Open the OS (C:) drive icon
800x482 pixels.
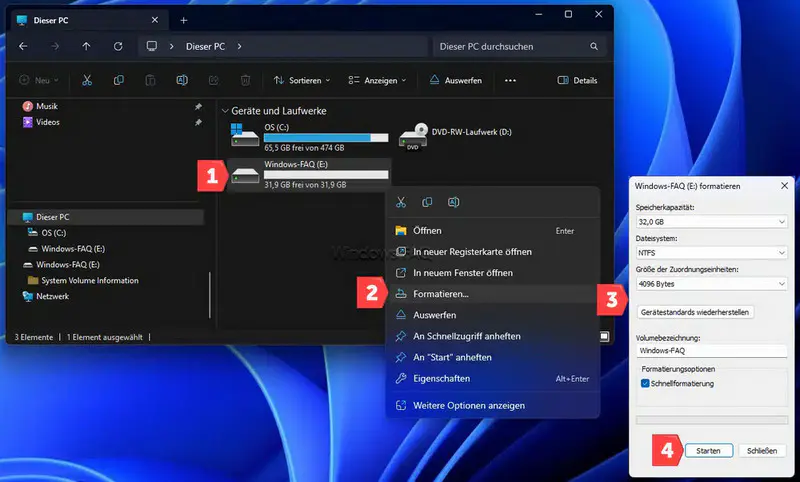click(245, 136)
